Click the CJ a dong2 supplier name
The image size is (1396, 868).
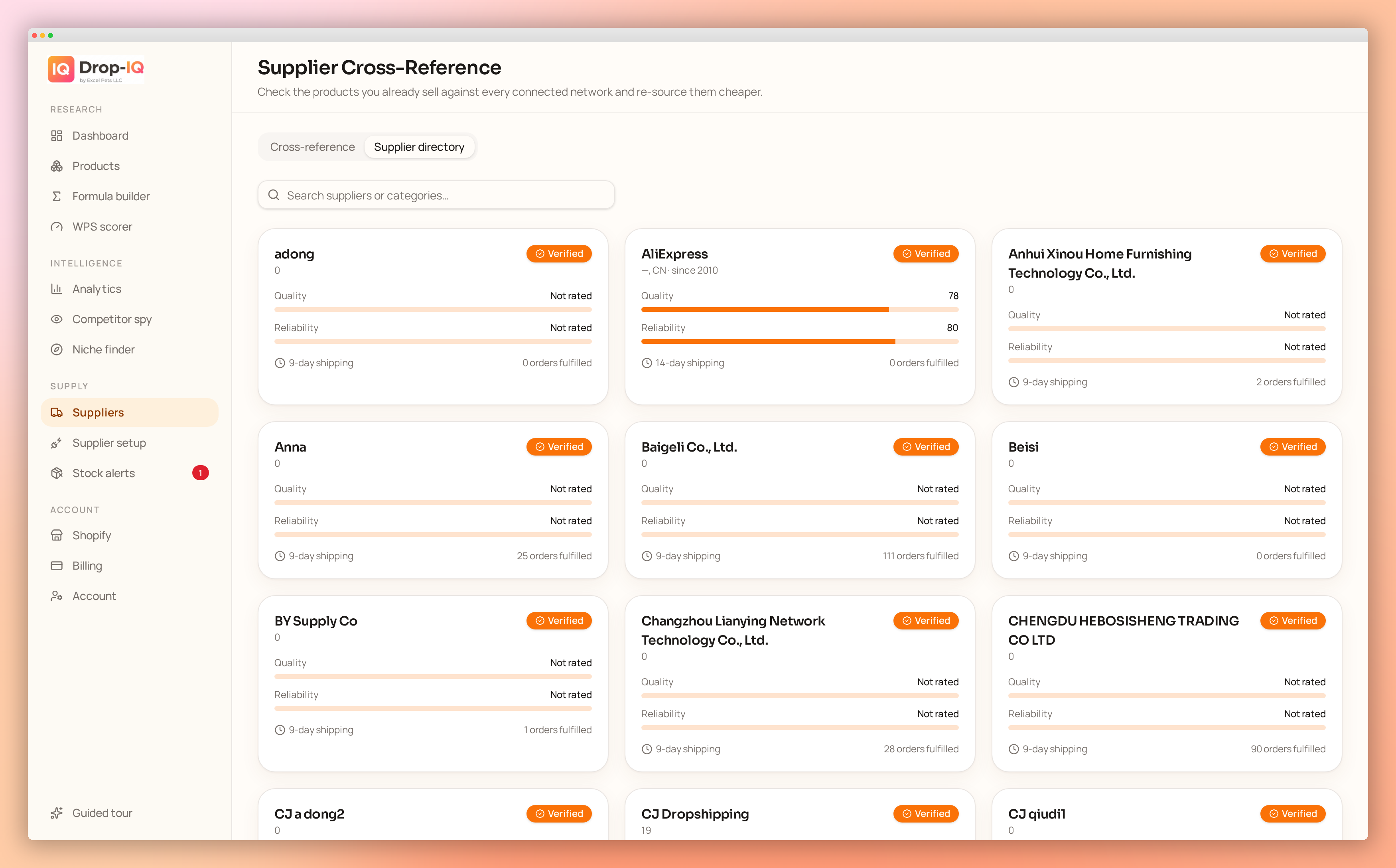[310, 813]
